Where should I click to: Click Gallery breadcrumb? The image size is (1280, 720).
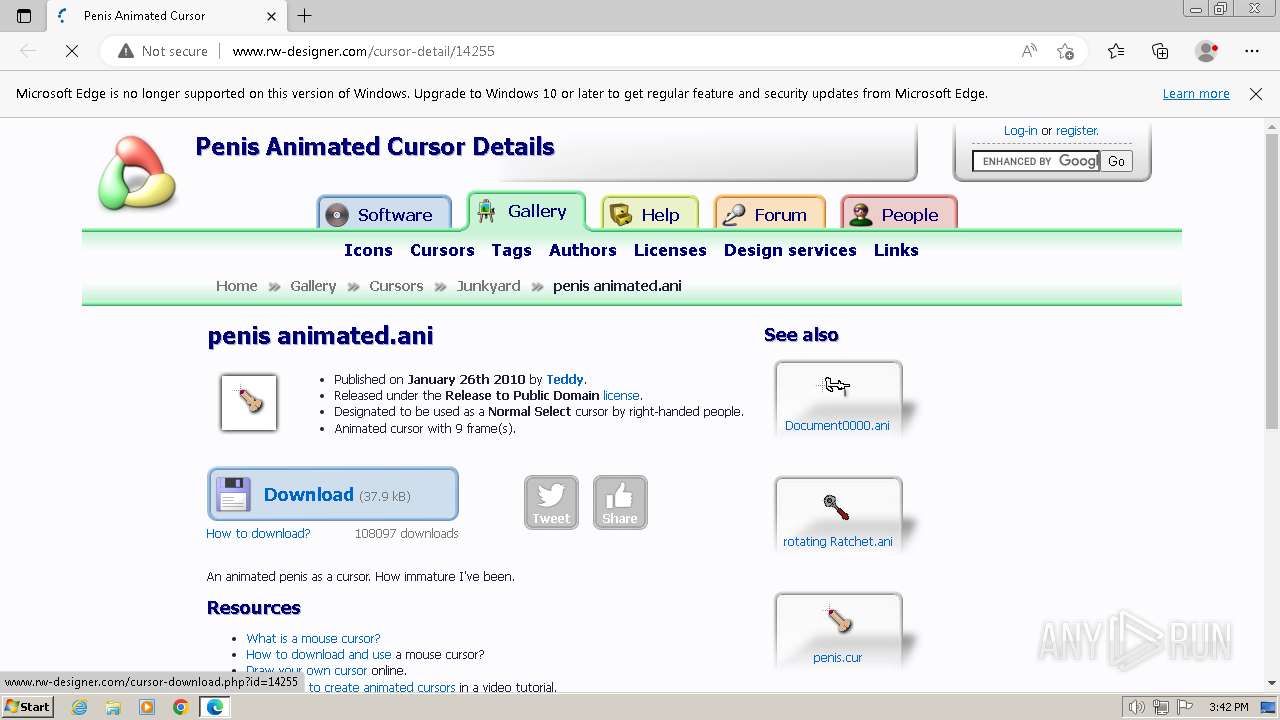coord(313,286)
